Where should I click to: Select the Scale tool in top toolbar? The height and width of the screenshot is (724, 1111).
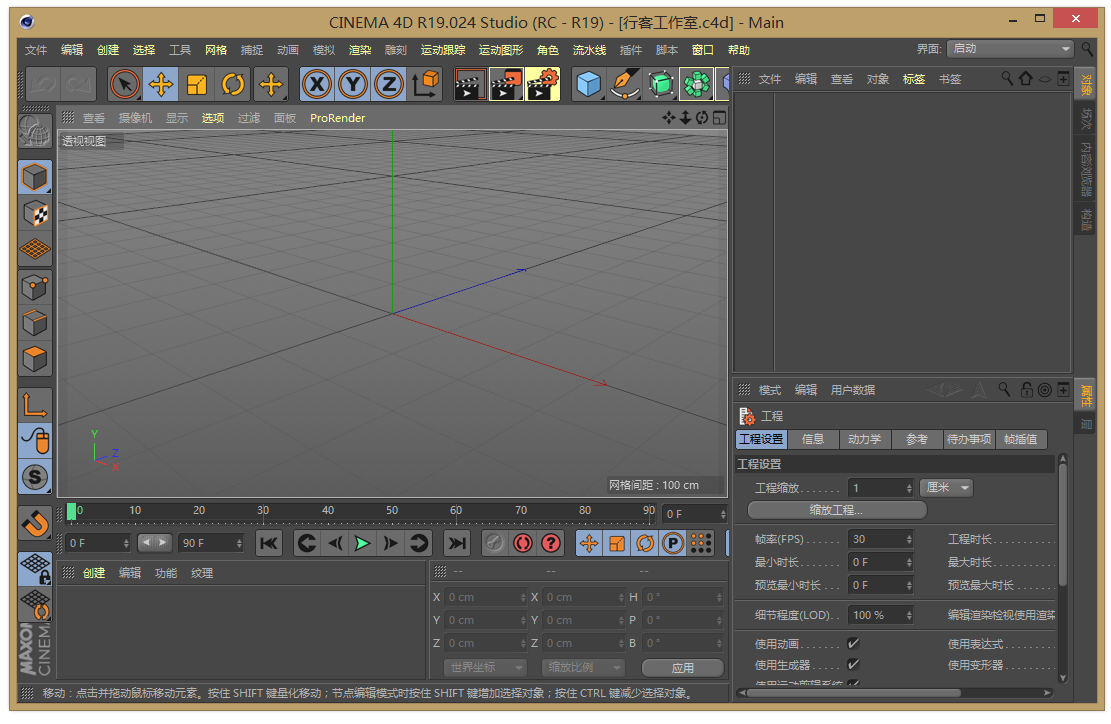197,84
